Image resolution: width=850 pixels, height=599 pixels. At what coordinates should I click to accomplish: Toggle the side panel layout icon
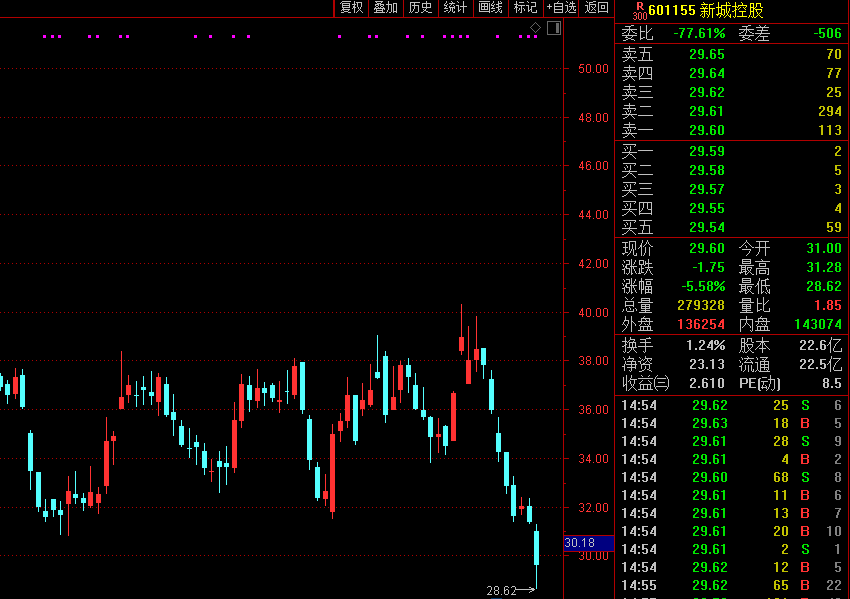[x=553, y=27]
